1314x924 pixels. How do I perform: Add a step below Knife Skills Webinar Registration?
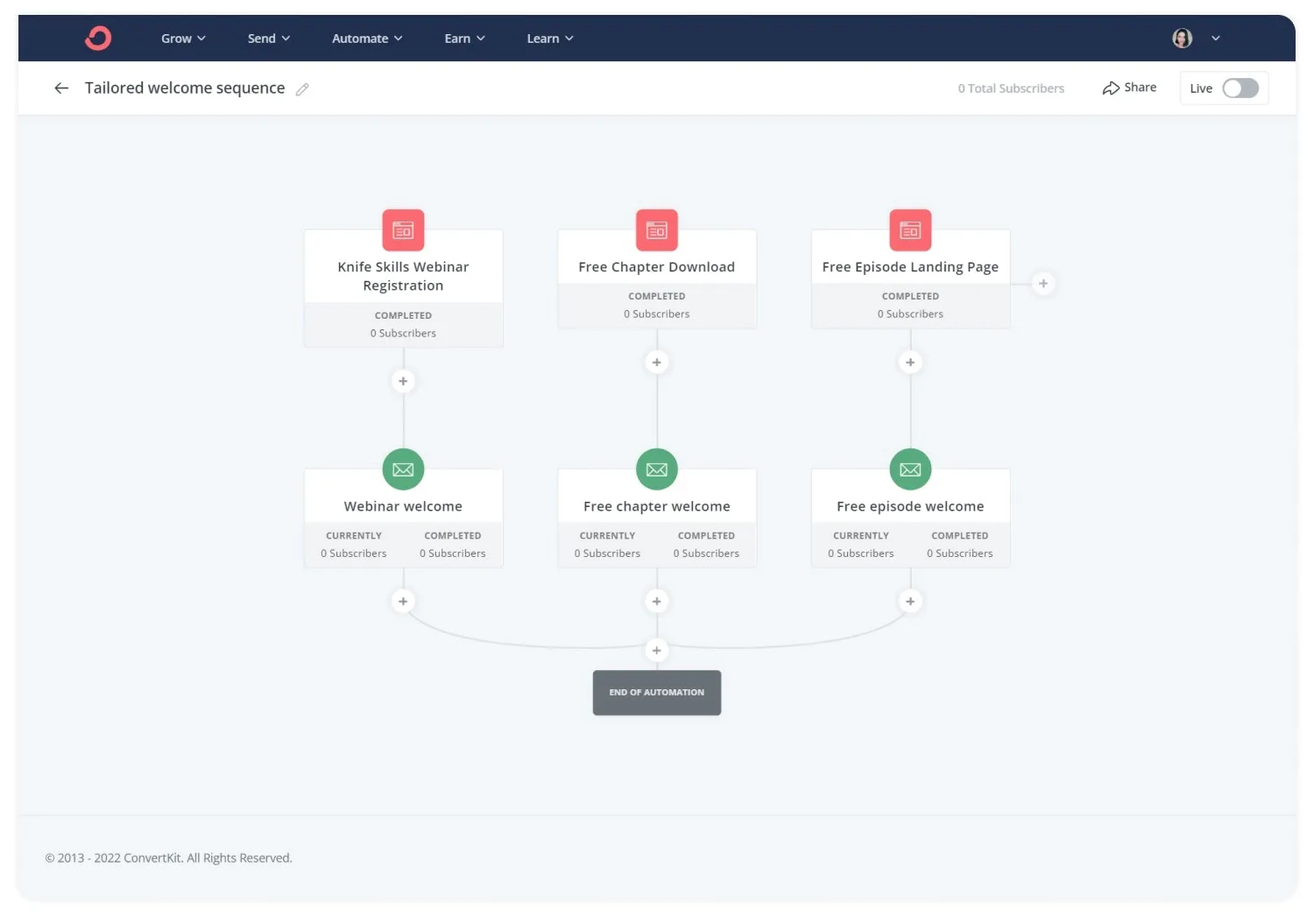coord(403,381)
